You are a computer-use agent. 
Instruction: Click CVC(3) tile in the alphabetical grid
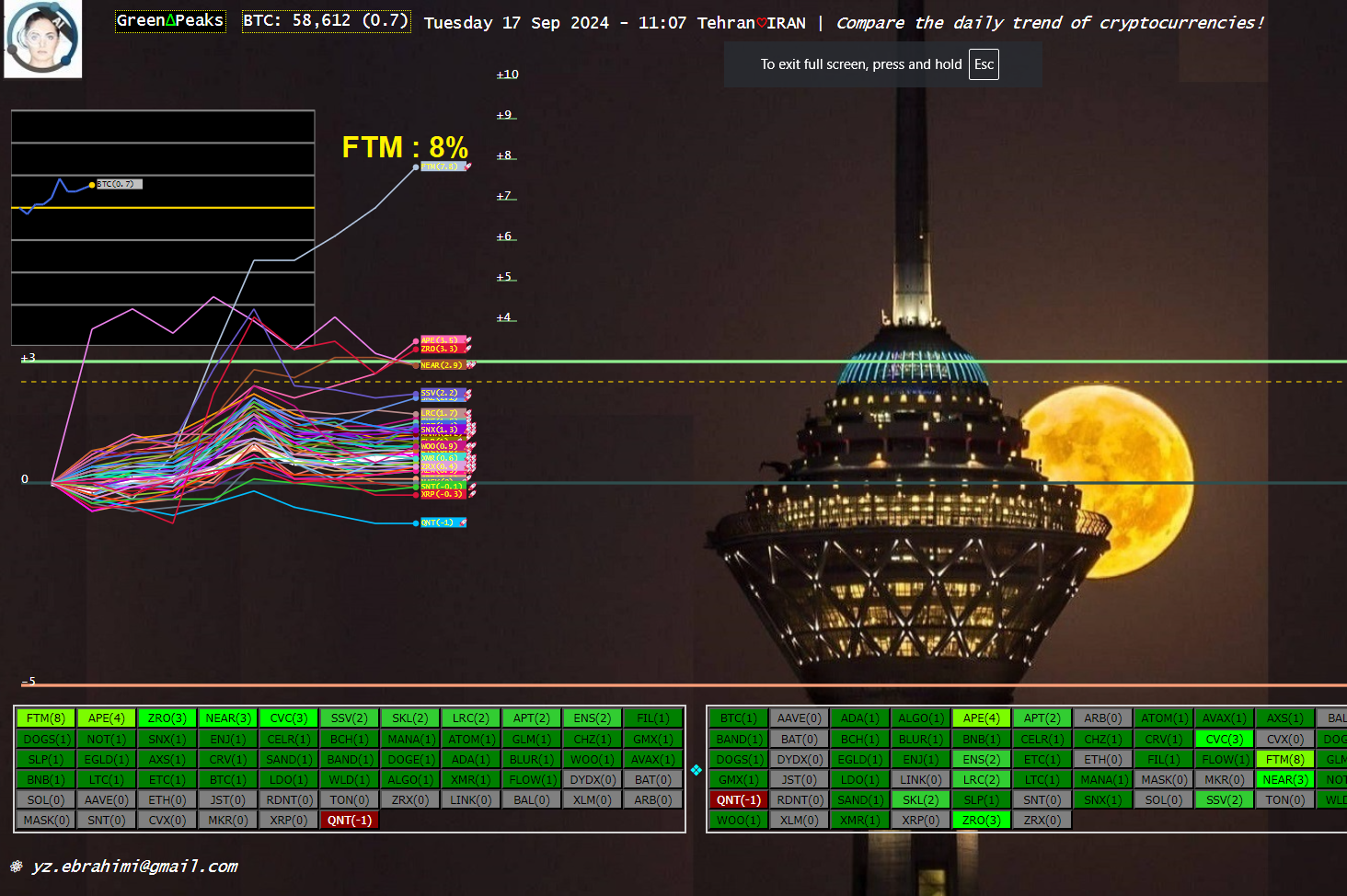click(x=1224, y=740)
